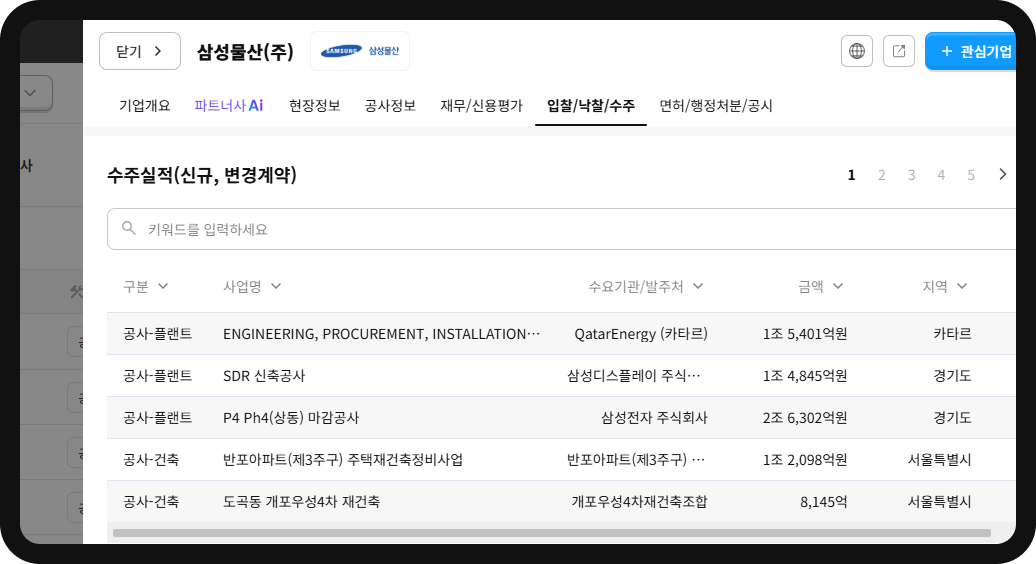Click QatarEnergy (카타르) client cell
The height and width of the screenshot is (564, 1036).
(x=641, y=334)
